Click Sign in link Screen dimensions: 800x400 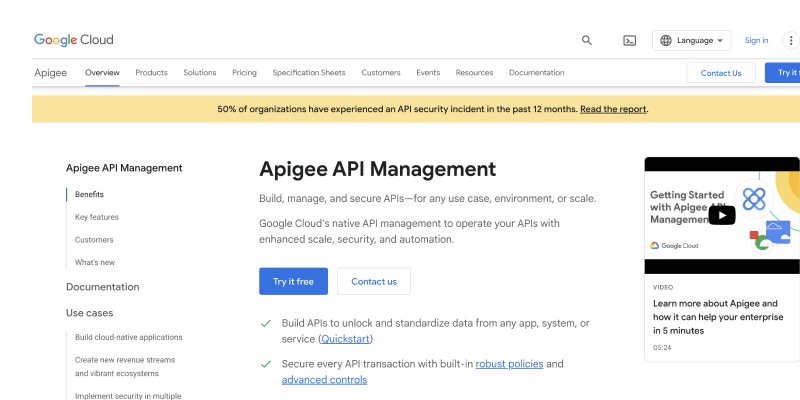click(x=756, y=40)
